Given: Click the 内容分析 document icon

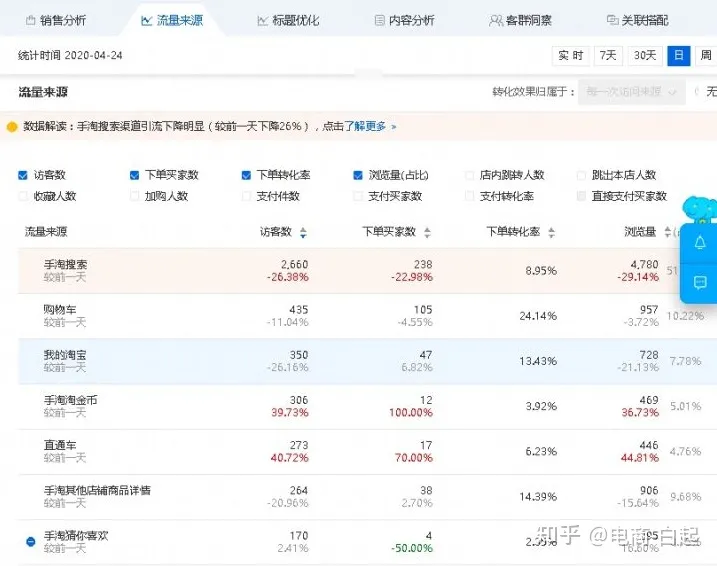Looking at the screenshot, I should tap(379, 20).
